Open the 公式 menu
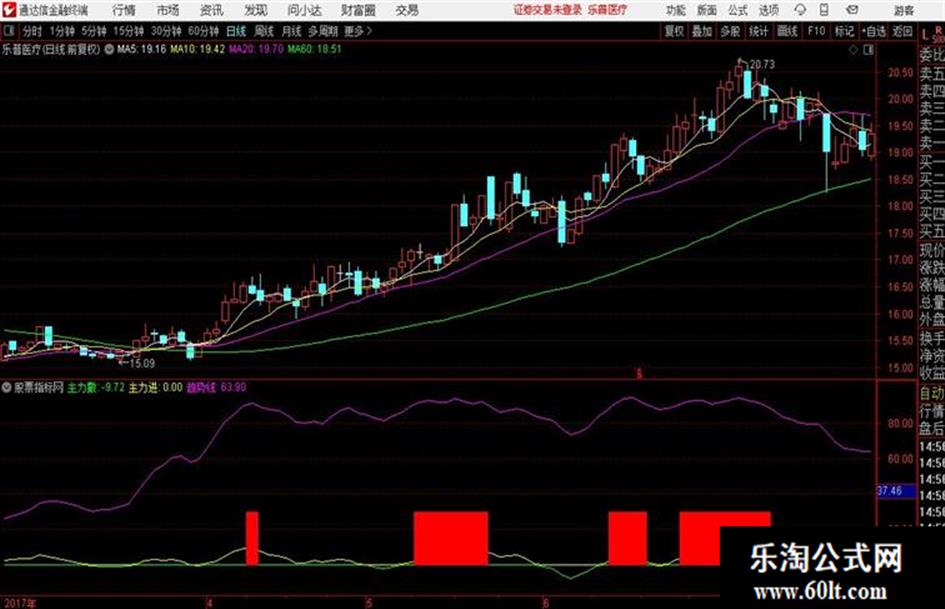The width and height of the screenshot is (945, 609). [738, 10]
